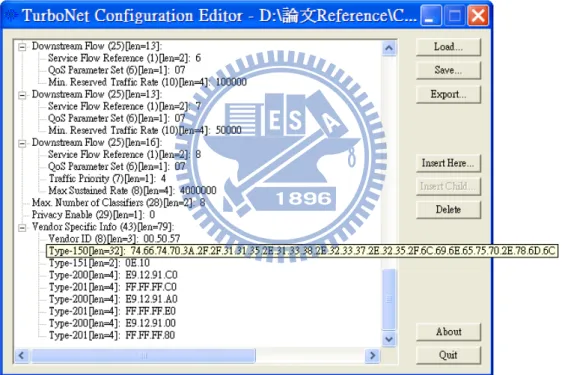Collapse the first Downstream Flow [len=13] node

22,47
